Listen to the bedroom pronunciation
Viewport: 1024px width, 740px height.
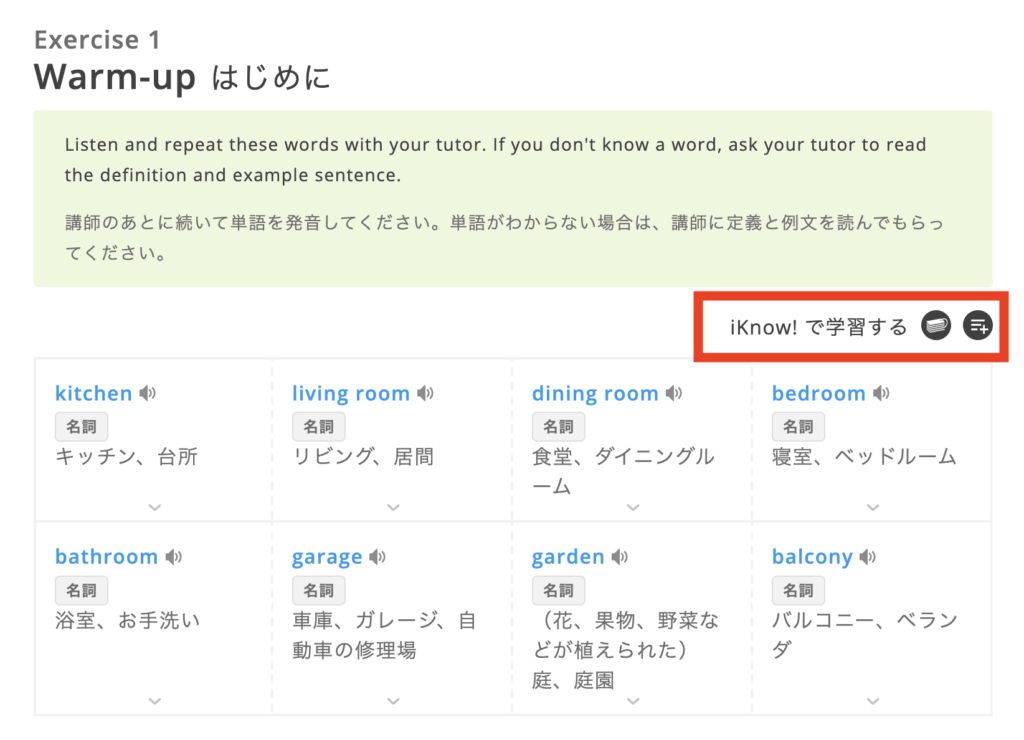pos(881,394)
